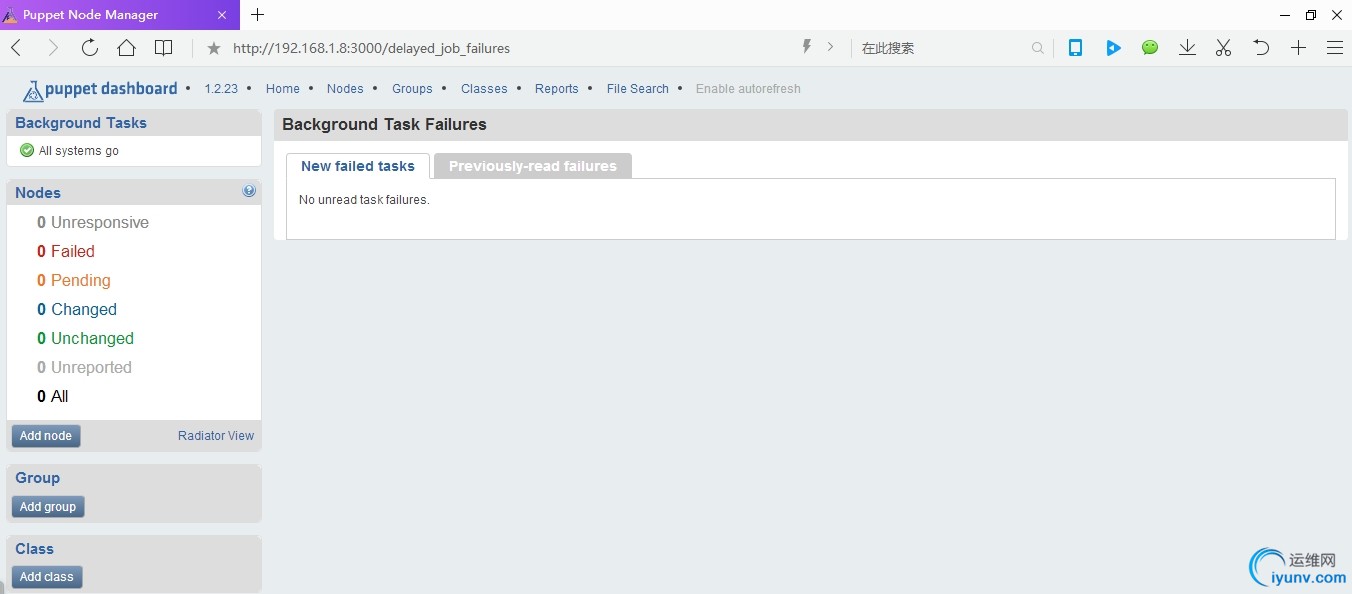This screenshot has width=1352, height=594.
Task: Click the Add group button
Action: (x=48, y=507)
